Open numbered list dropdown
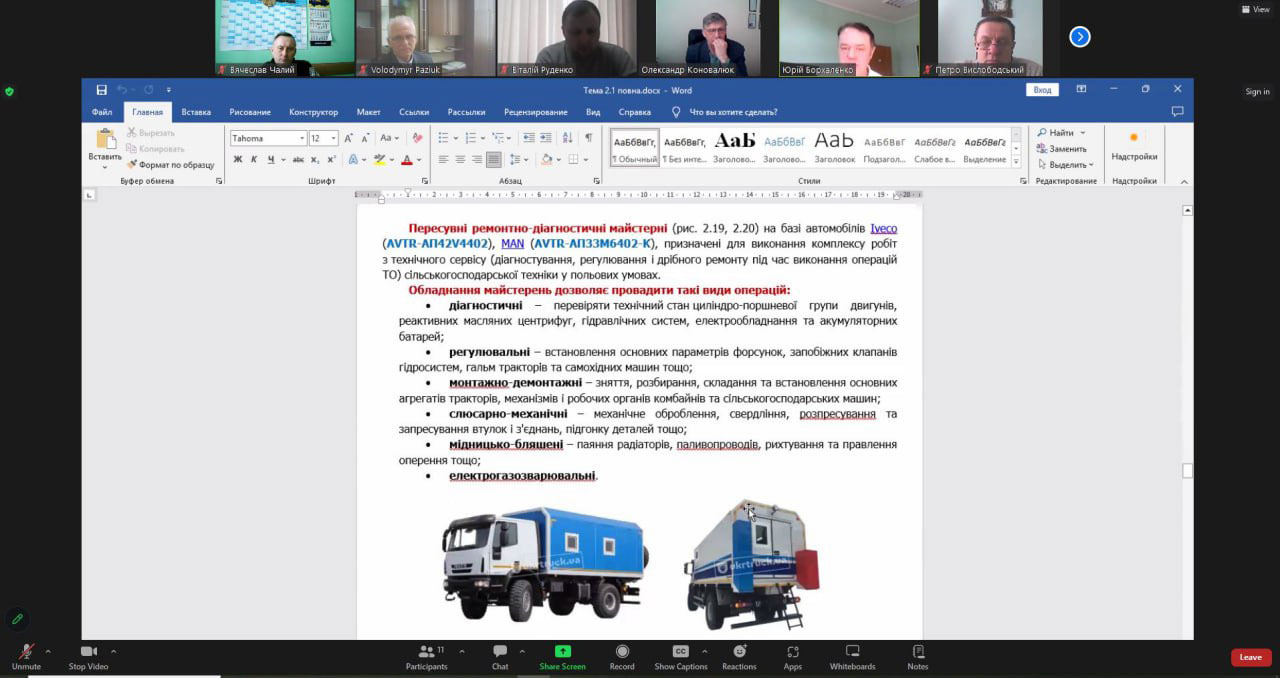This screenshot has height=678, width=1280. [483, 138]
